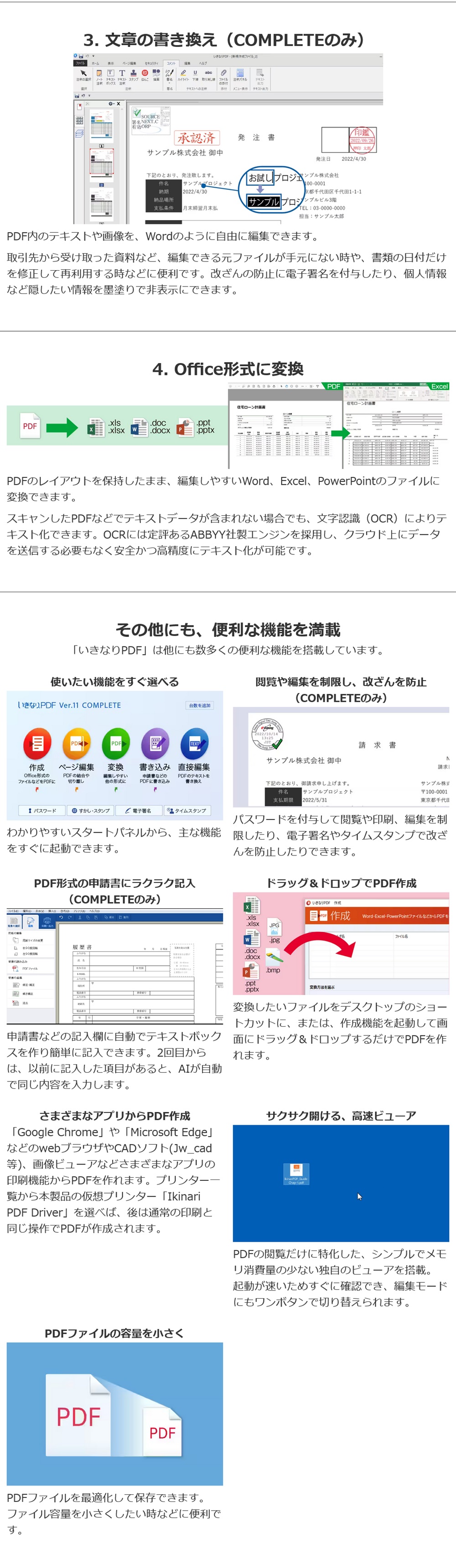Click the large PDF compression image
Viewport: 456px width, 1568px height.
(x=114, y=1414)
